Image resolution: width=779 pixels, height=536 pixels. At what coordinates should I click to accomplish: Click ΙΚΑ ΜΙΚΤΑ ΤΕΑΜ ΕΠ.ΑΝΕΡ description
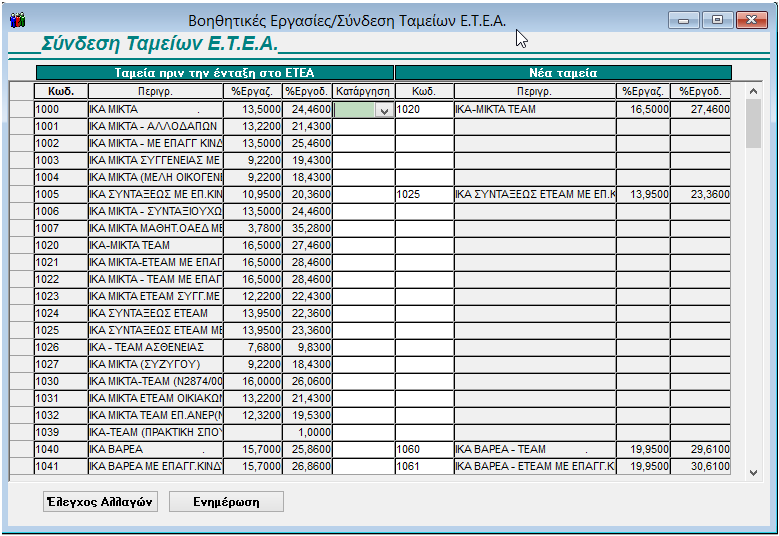point(156,415)
